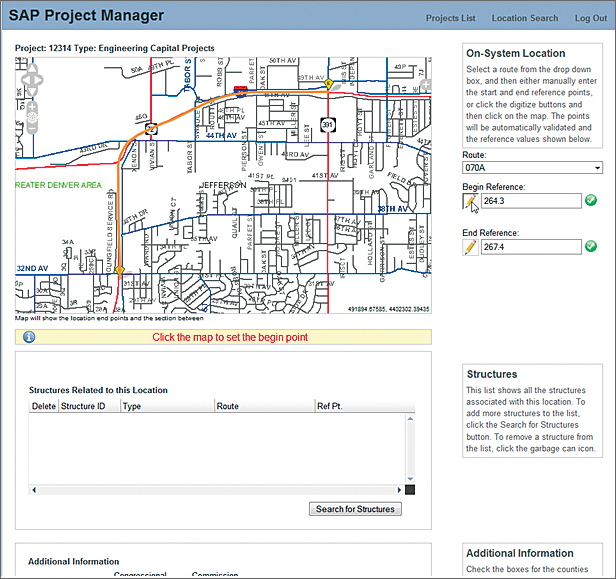Pan the map right with the arrow control
This screenshot has width=616, height=579.
pos(39,80)
